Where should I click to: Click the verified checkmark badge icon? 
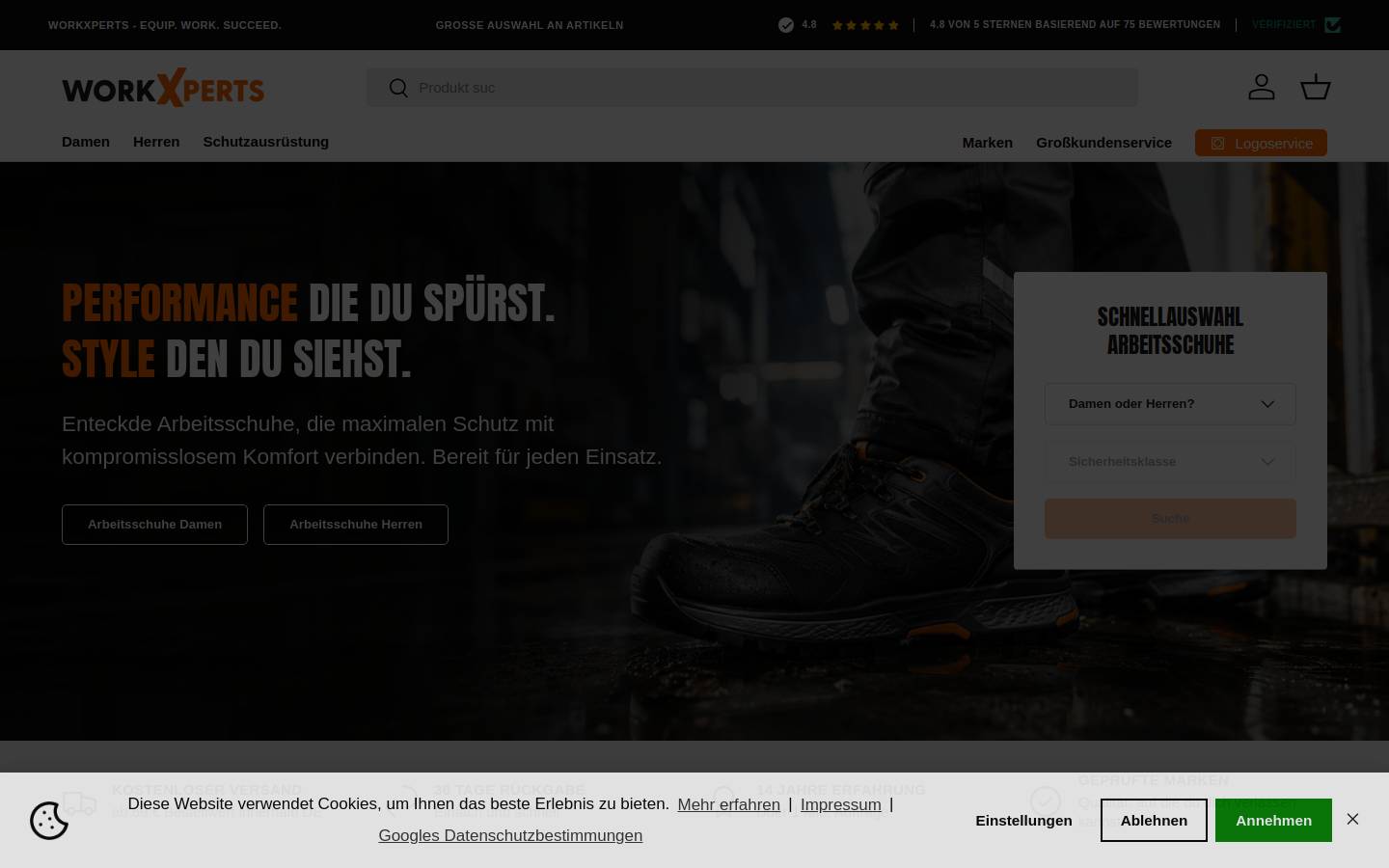(1333, 25)
